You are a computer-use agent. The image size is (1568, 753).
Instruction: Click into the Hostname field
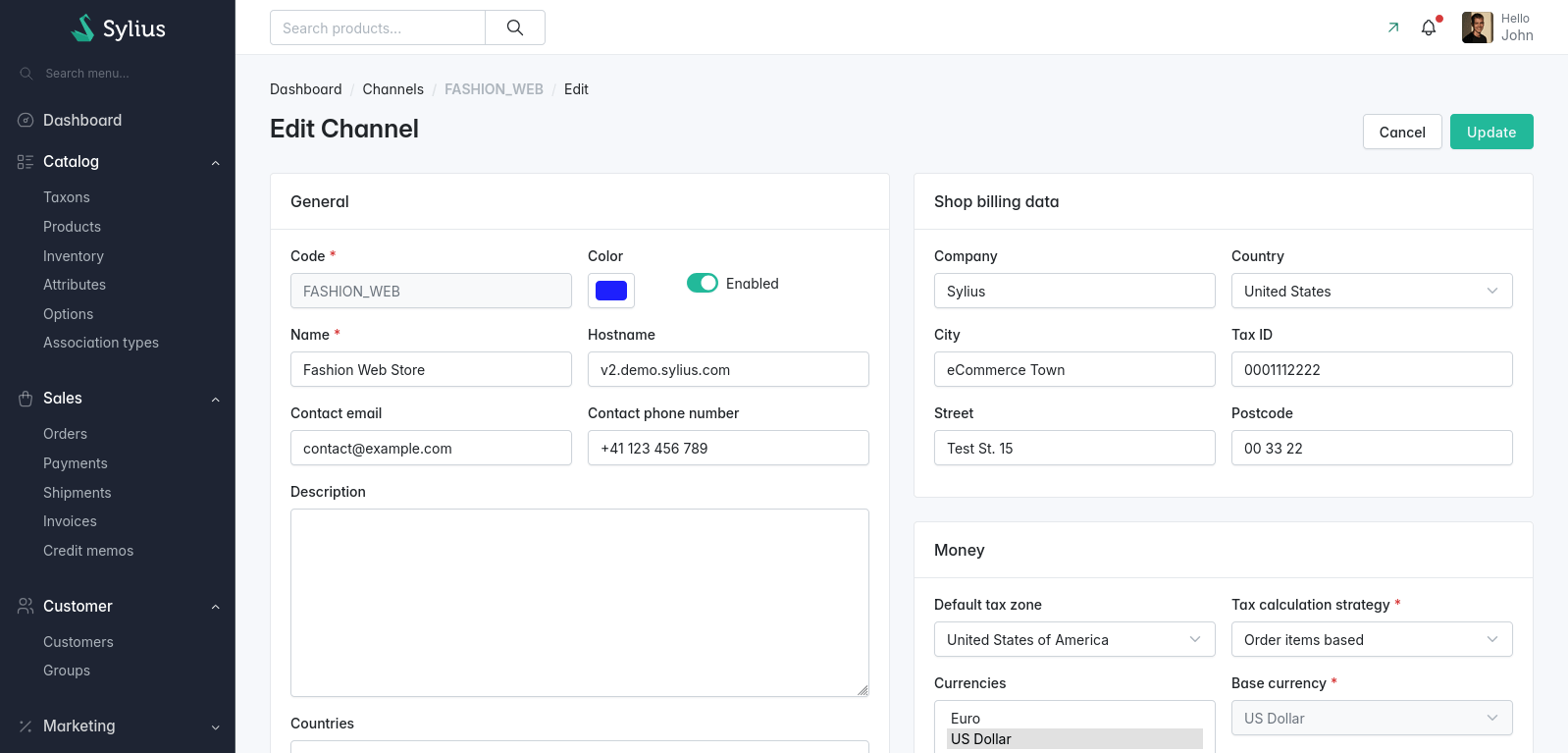tap(727, 369)
